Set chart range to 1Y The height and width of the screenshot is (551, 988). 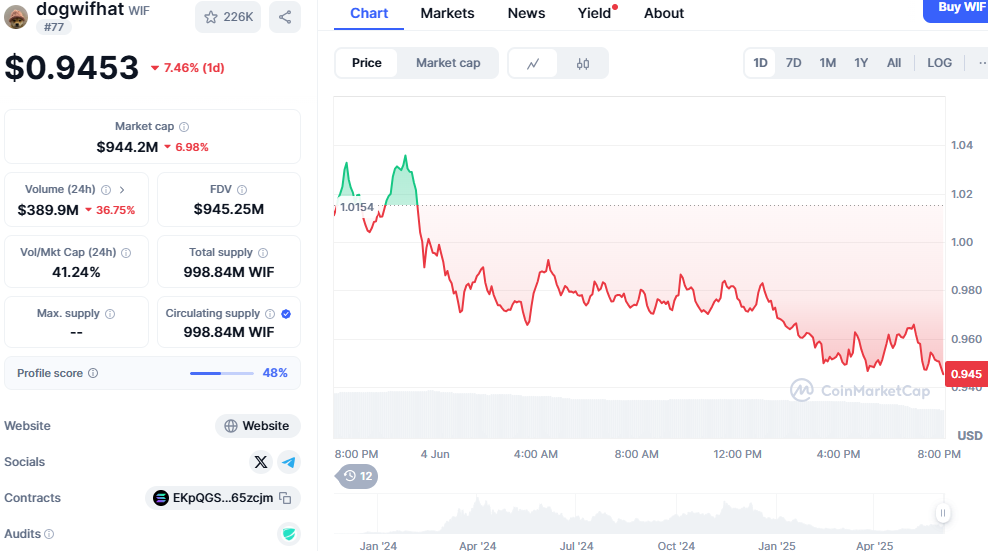861,63
